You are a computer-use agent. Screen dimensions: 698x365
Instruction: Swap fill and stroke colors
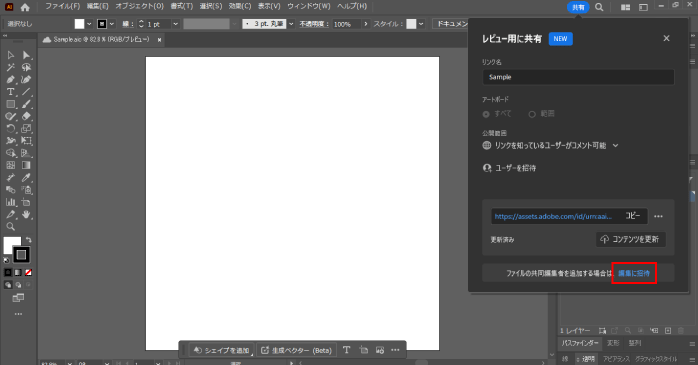(x=28, y=240)
